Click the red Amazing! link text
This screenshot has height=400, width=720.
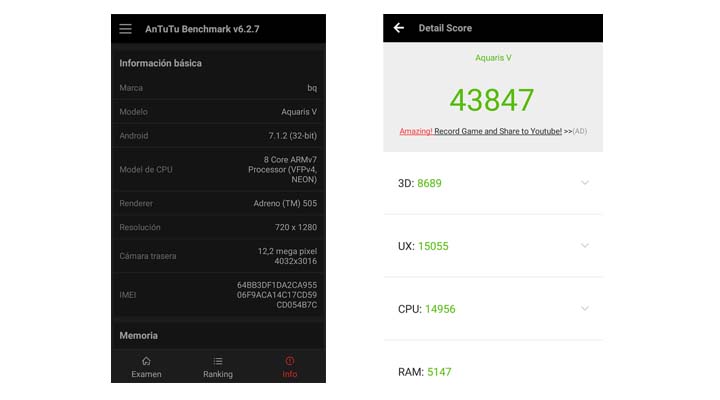click(x=416, y=131)
